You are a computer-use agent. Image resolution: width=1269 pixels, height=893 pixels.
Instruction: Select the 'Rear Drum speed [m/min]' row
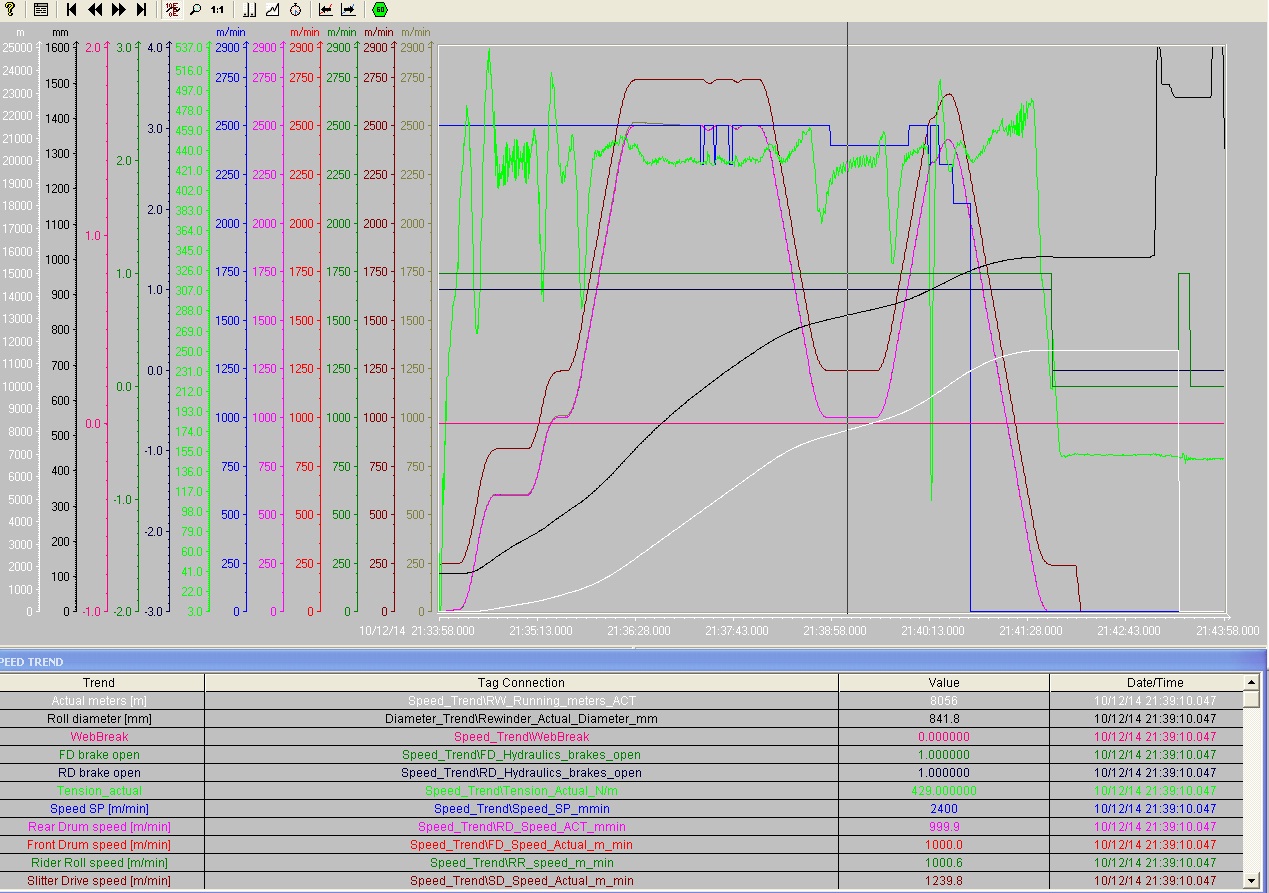tap(621, 827)
